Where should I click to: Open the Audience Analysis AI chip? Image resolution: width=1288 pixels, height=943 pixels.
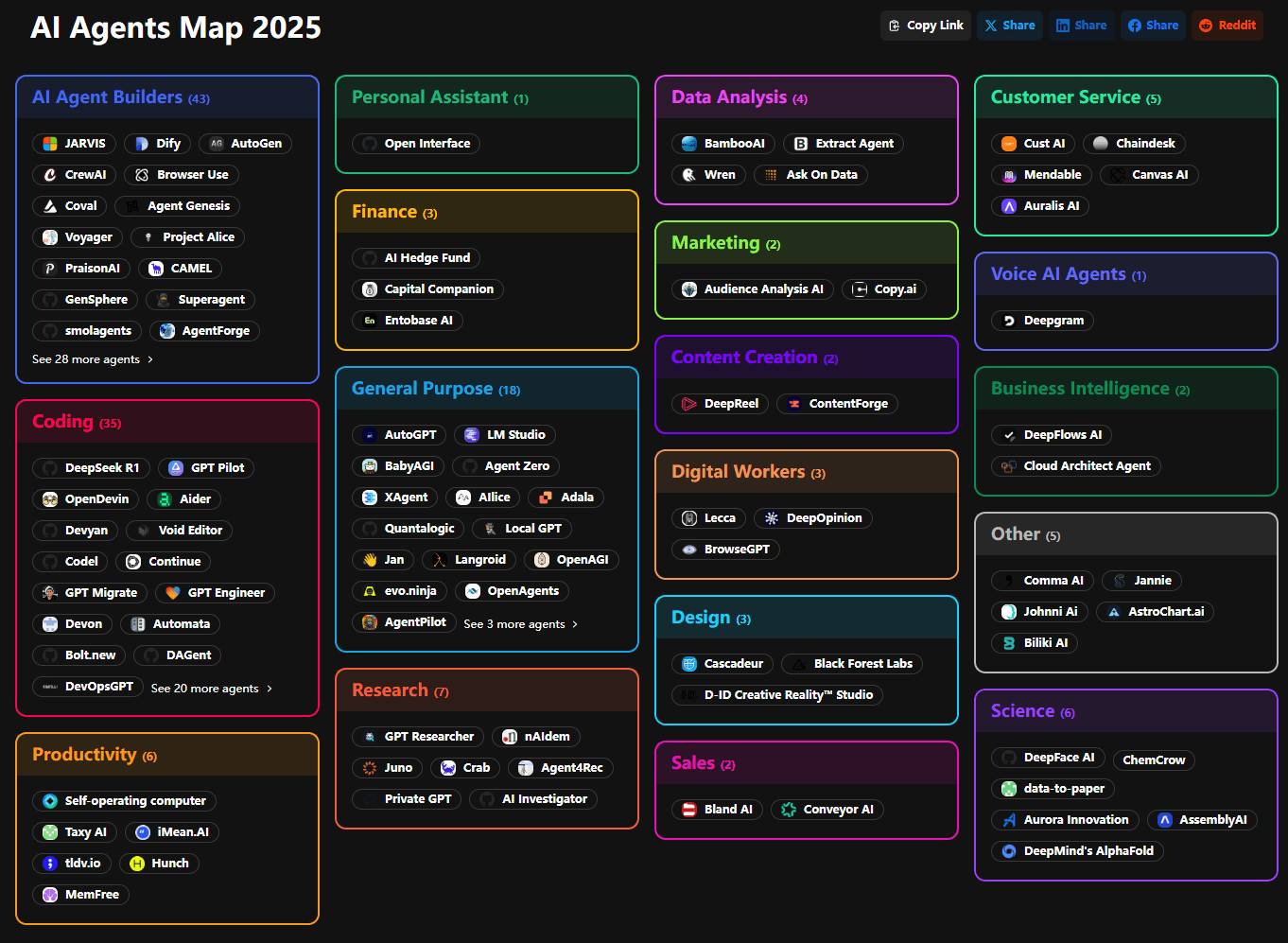[753, 289]
